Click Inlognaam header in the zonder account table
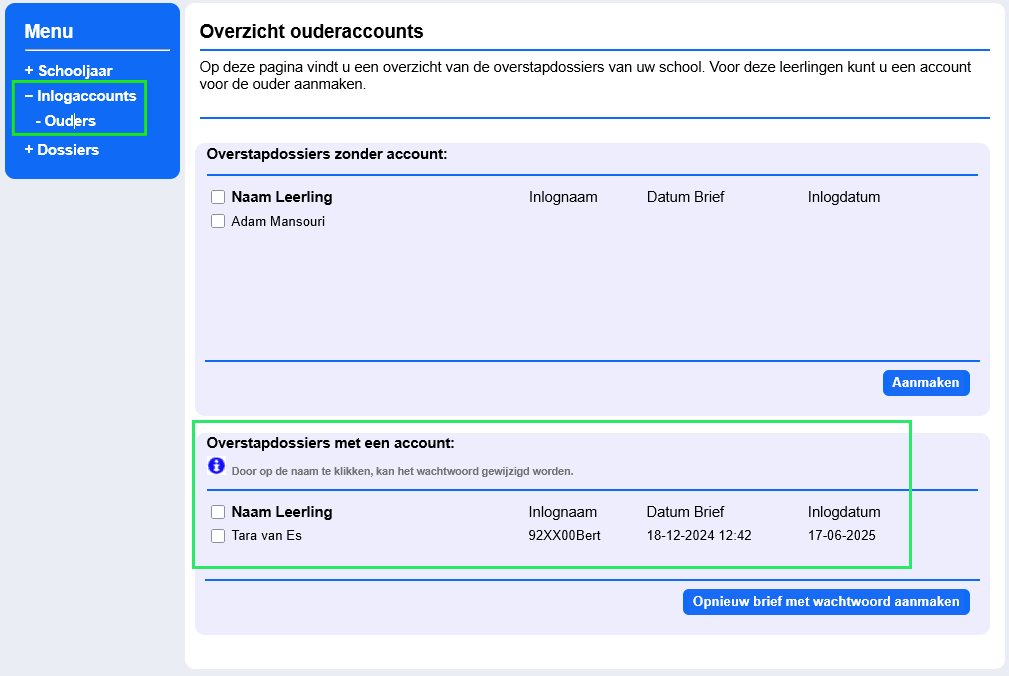 [x=563, y=197]
